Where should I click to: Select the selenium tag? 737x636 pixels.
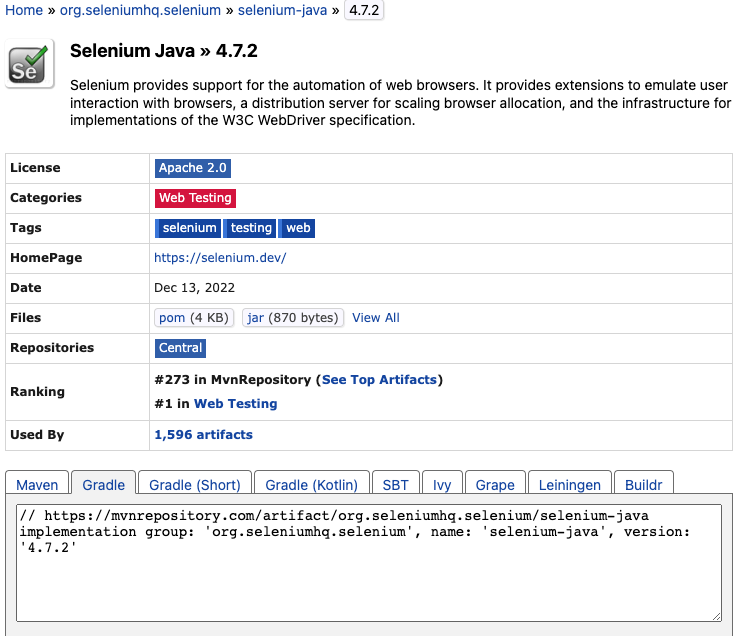188,228
